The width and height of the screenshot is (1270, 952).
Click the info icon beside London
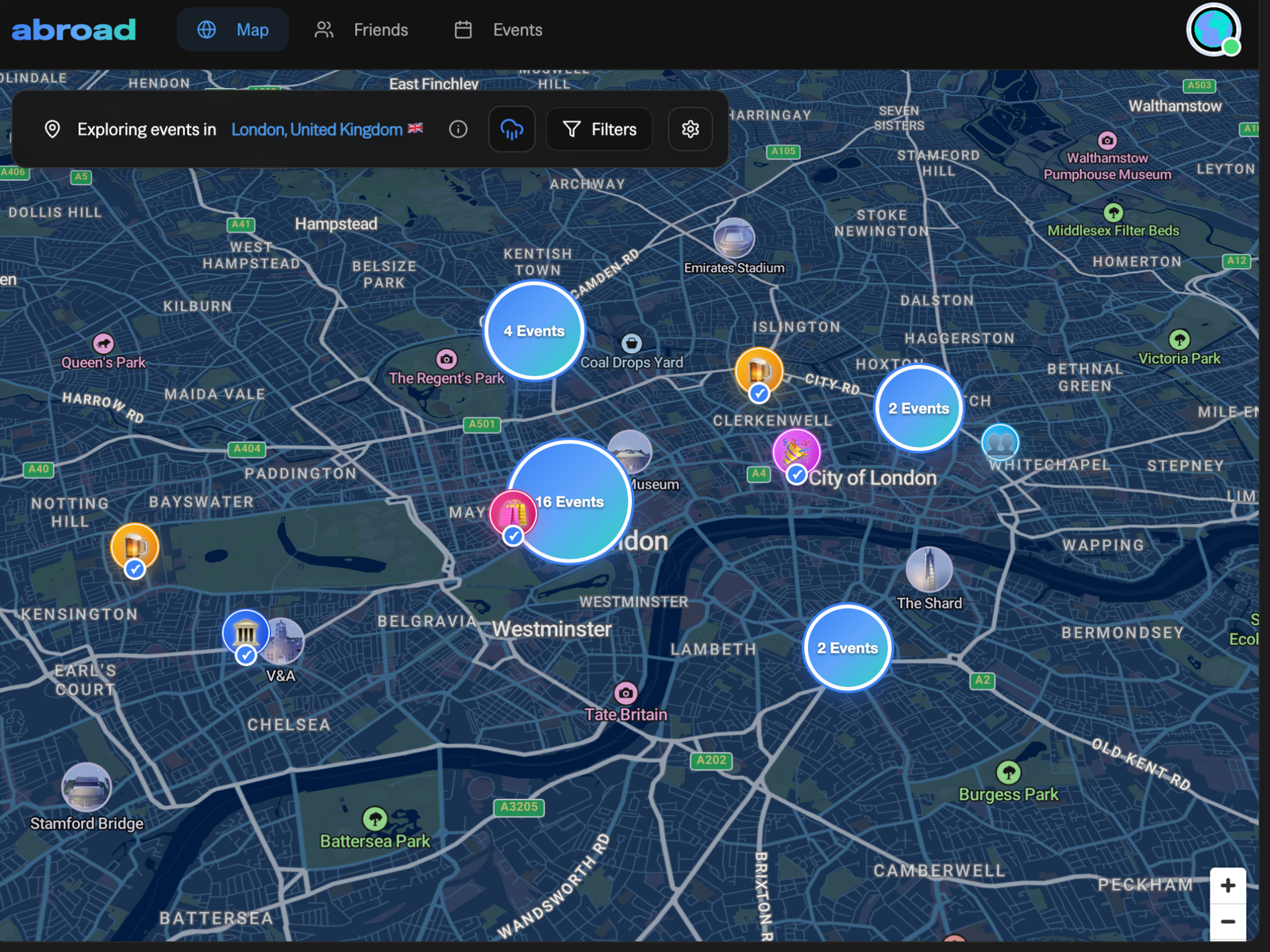click(x=458, y=129)
